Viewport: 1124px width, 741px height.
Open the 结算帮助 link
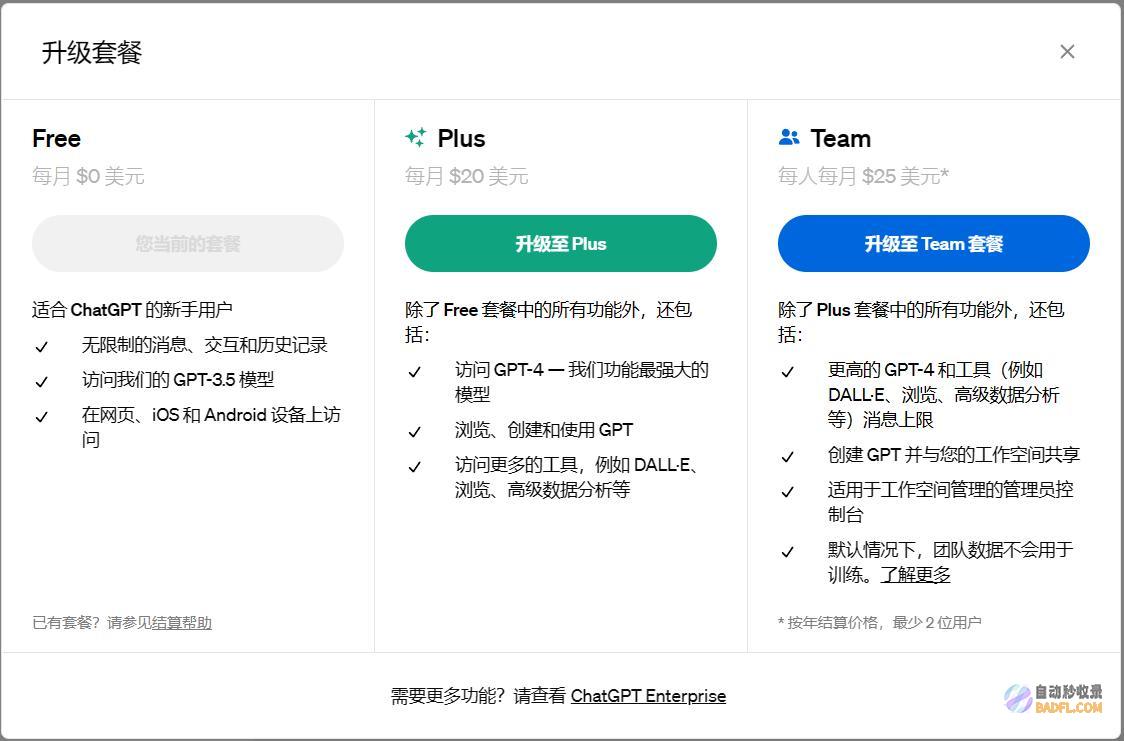182,623
